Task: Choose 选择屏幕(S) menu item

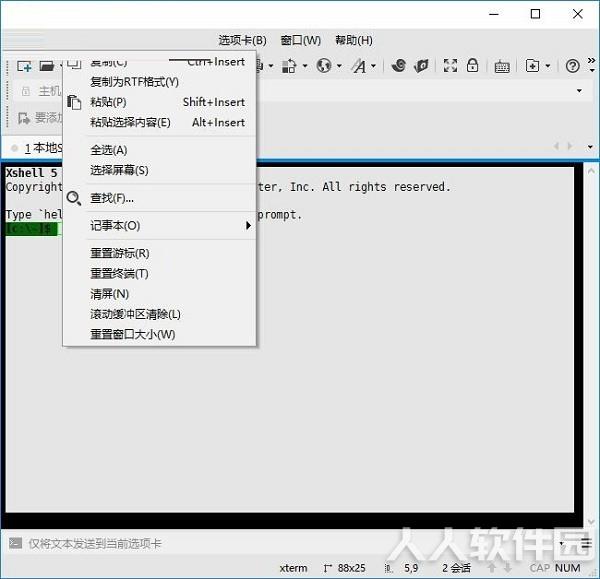Action: click(x=160, y=170)
